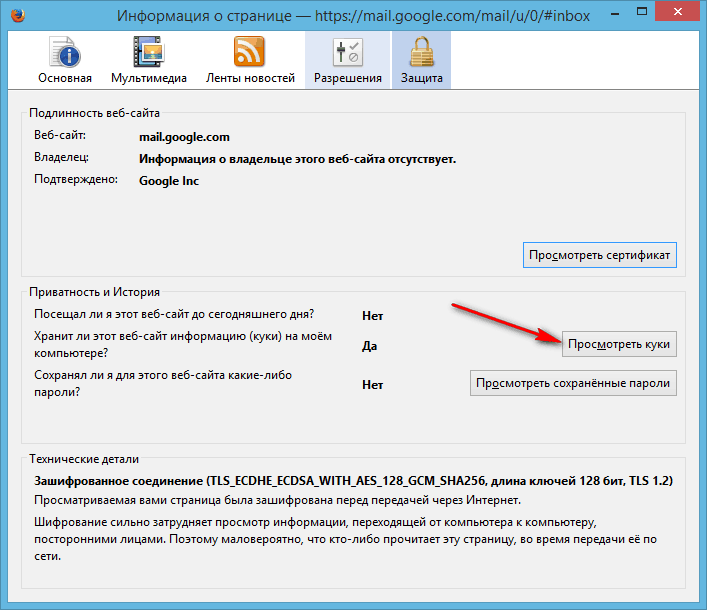Select the Разрешения permissions icon
707x610 pixels.
click(x=348, y=52)
